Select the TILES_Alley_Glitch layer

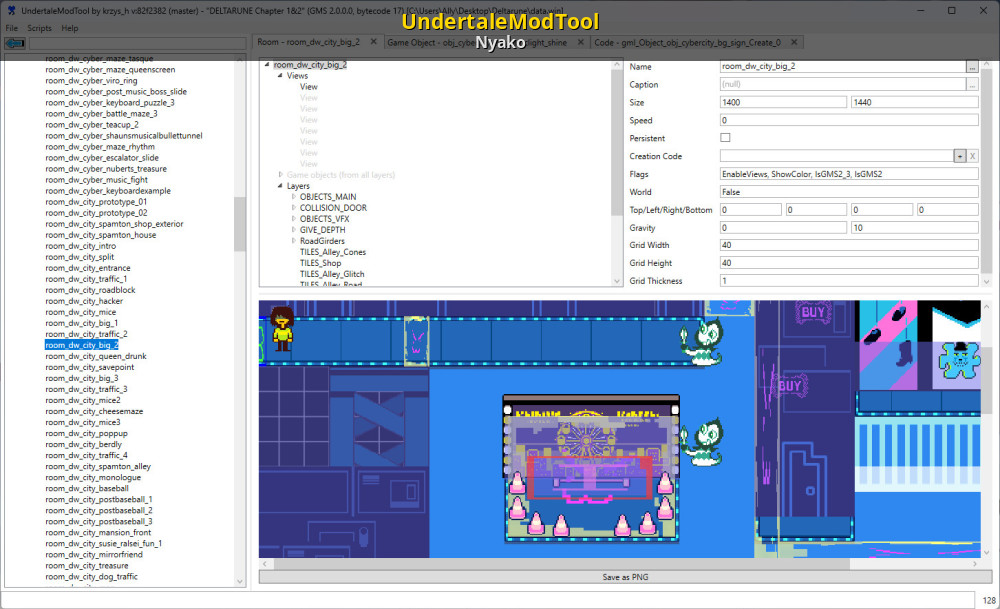[332, 274]
